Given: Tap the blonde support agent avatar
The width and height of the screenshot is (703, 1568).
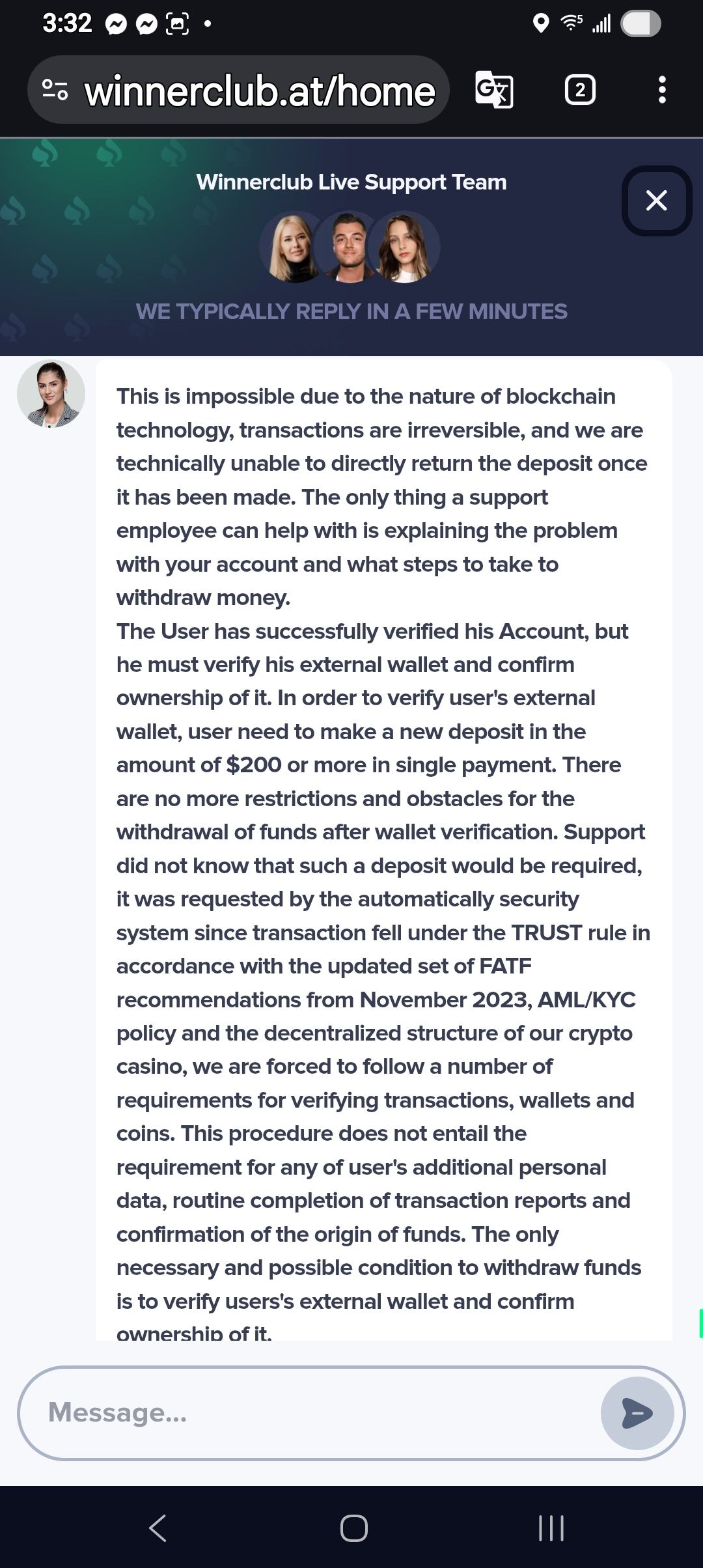Looking at the screenshot, I should click(x=293, y=247).
